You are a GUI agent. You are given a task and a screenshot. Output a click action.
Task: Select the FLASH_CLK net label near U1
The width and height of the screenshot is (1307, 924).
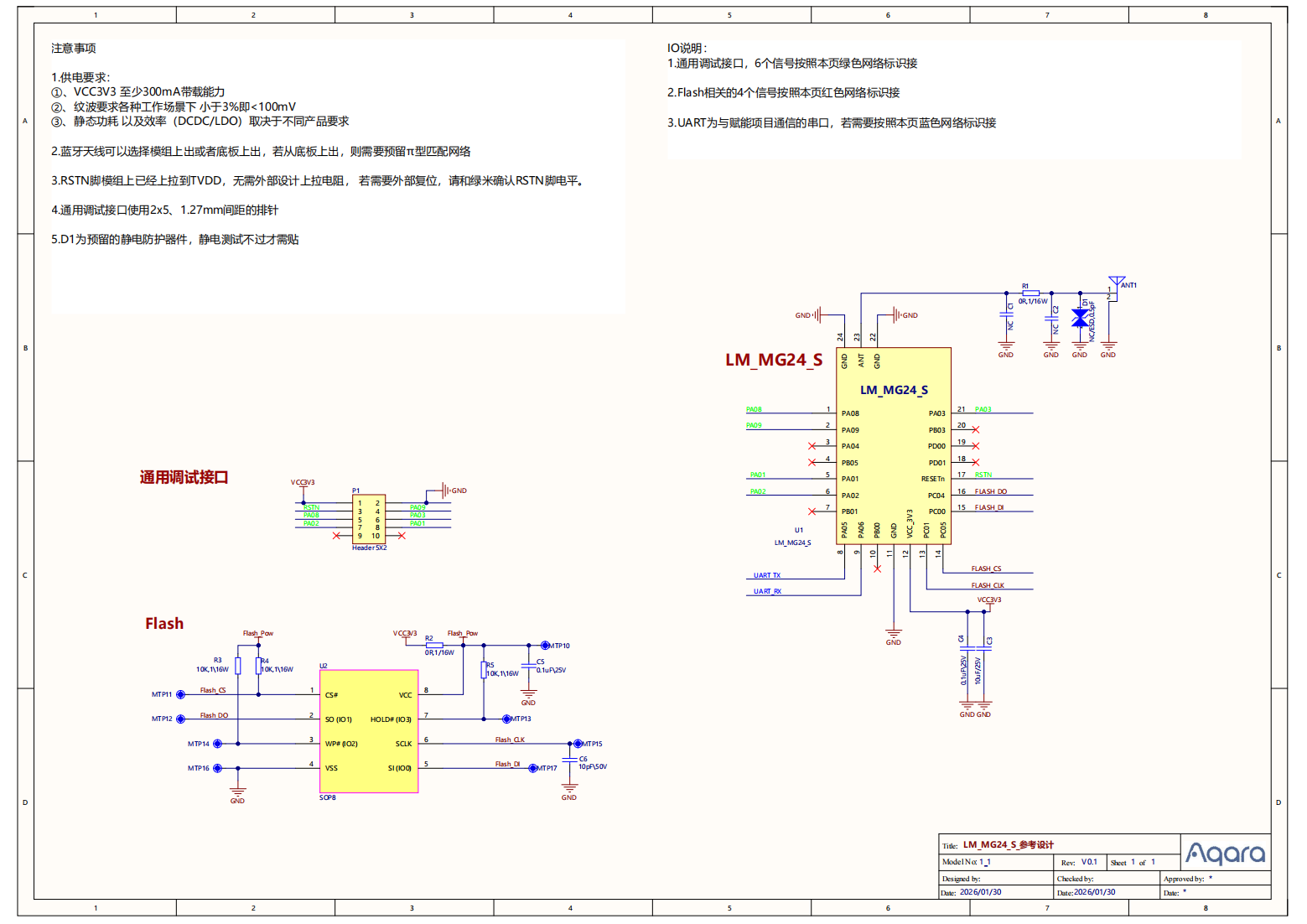[x=988, y=585]
